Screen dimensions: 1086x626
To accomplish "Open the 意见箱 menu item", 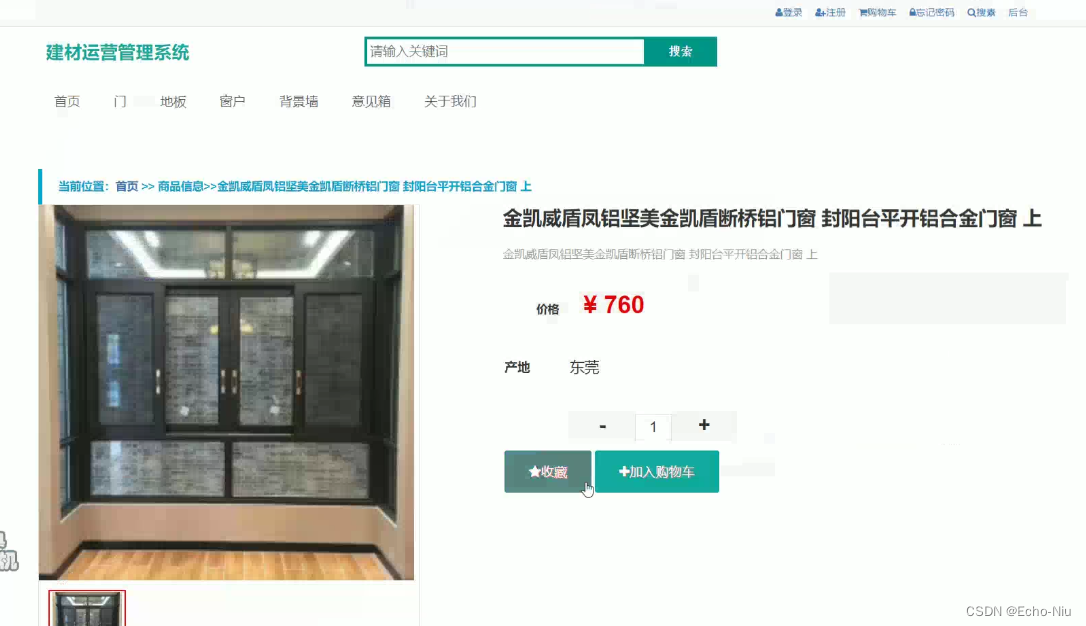I will pyautogui.click(x=371, y=102).
